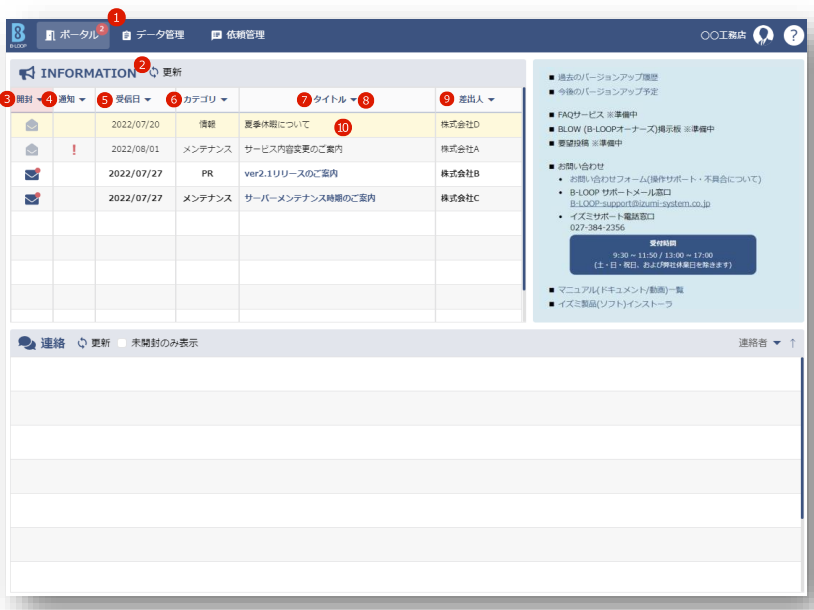Click the B-LOOP logo icon
This screenshot has width=814, height=610.
18,34
